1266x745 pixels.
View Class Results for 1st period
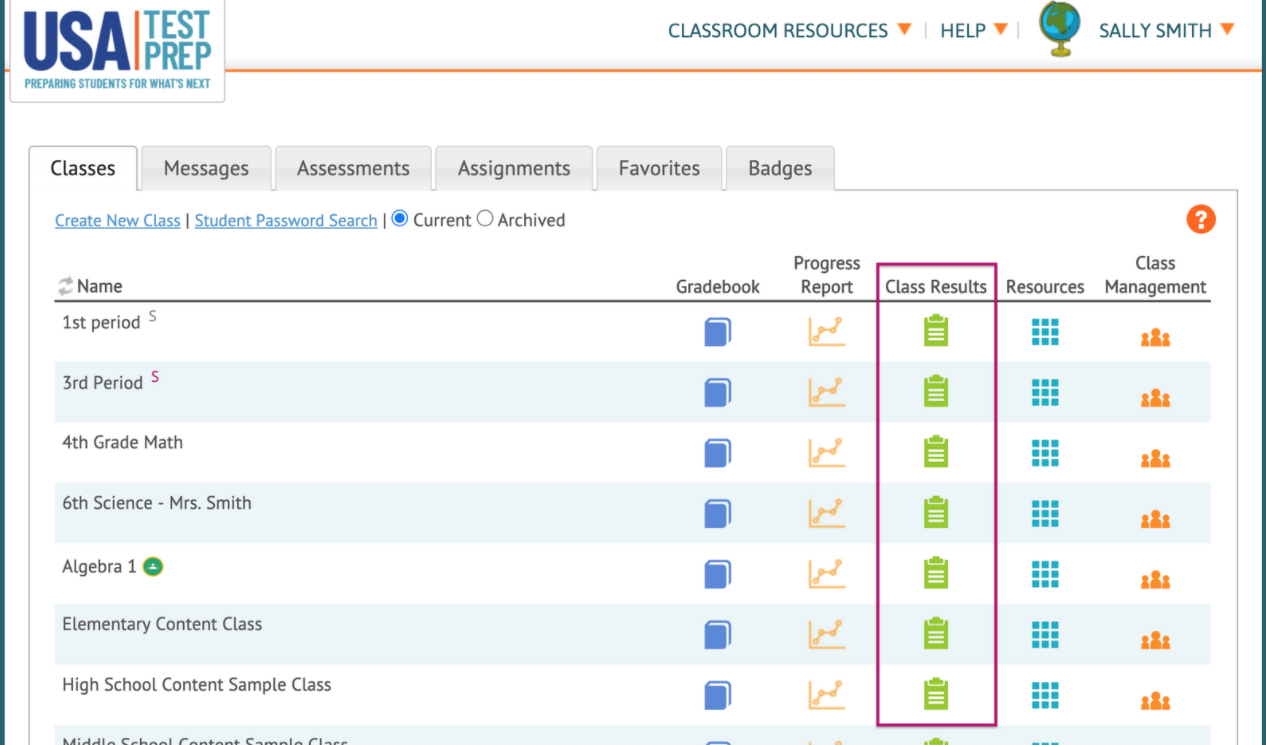click(936, 331)
